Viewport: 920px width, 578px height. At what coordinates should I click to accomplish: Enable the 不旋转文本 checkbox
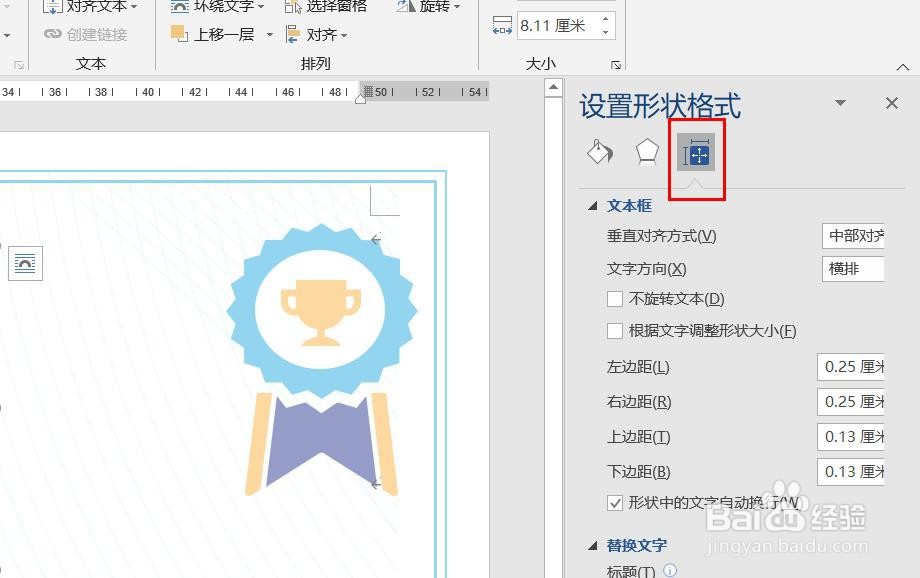click(615, 298)
